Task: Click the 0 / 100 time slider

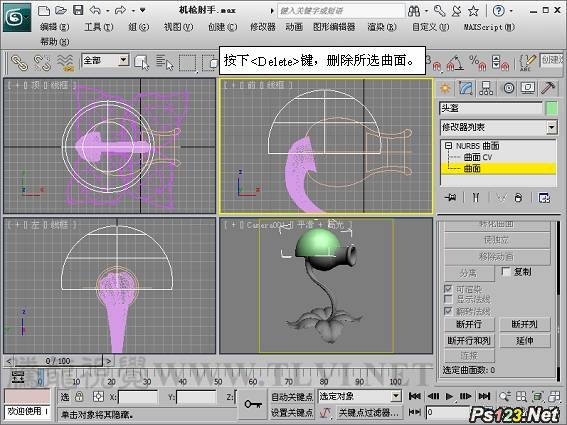Action: pyautogui.click(x=58, y=361)
